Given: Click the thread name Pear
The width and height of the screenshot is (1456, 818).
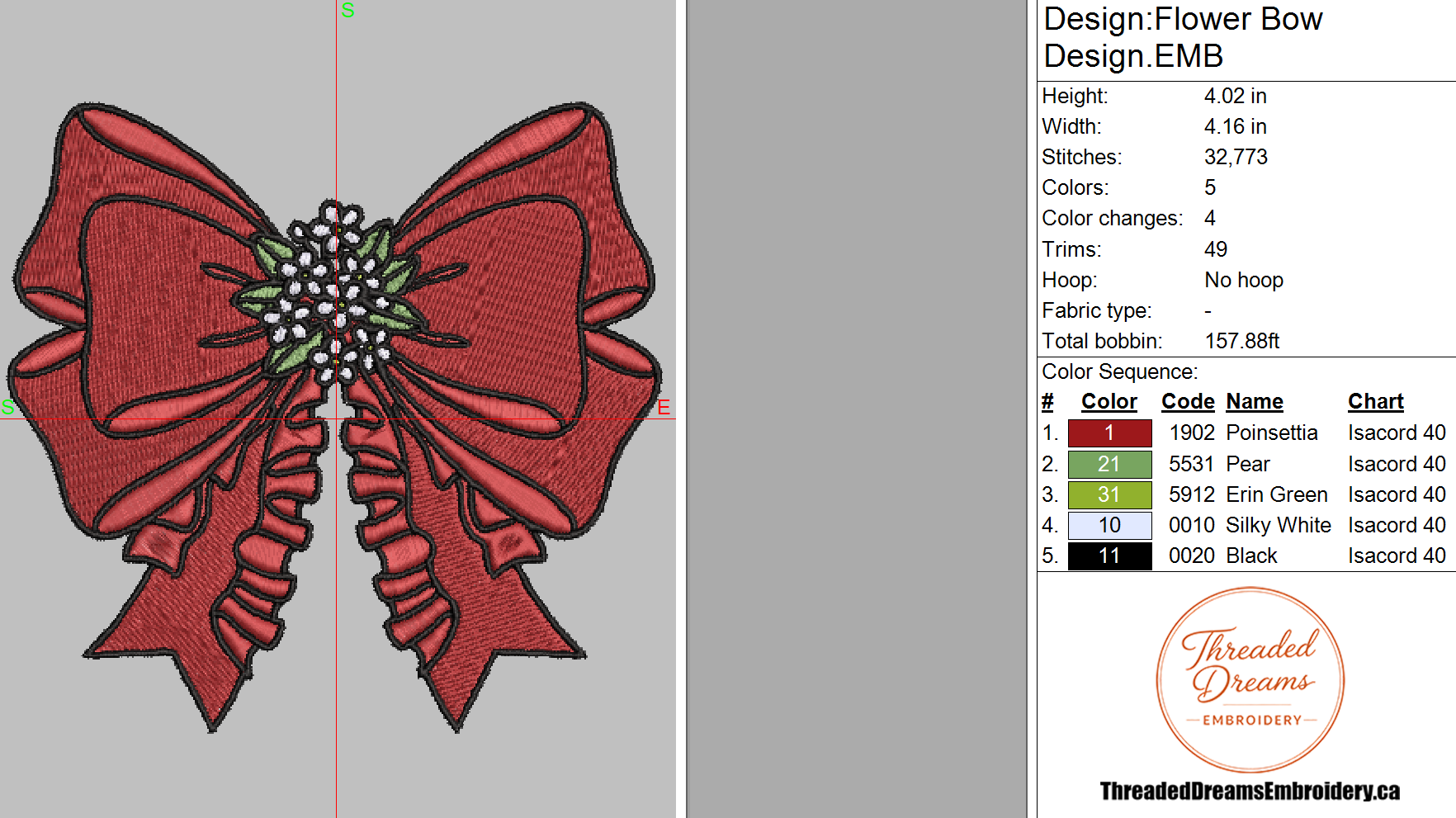Looking at the screenshot, I should (1248, 464).
